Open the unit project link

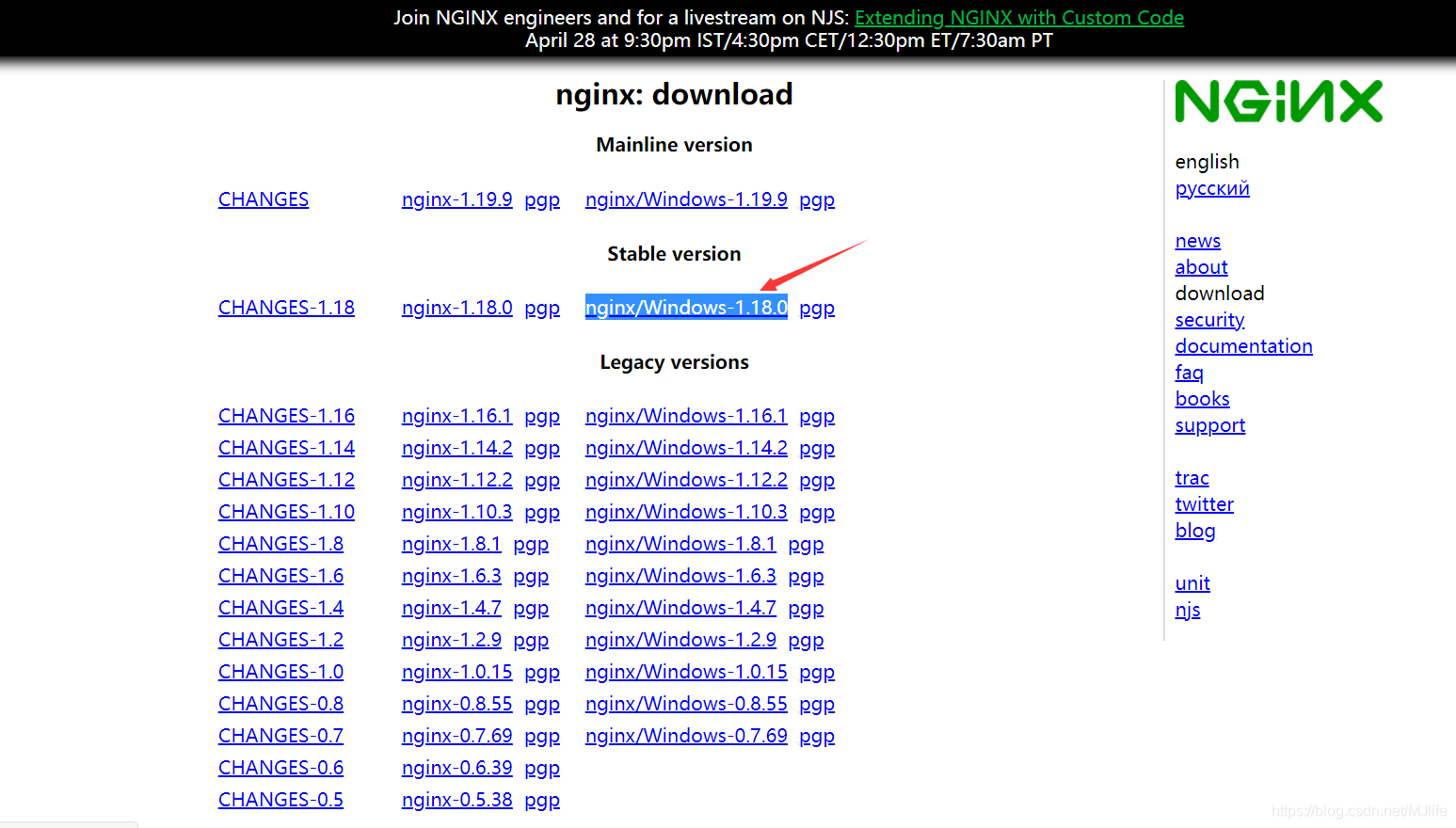point(1192,583)
